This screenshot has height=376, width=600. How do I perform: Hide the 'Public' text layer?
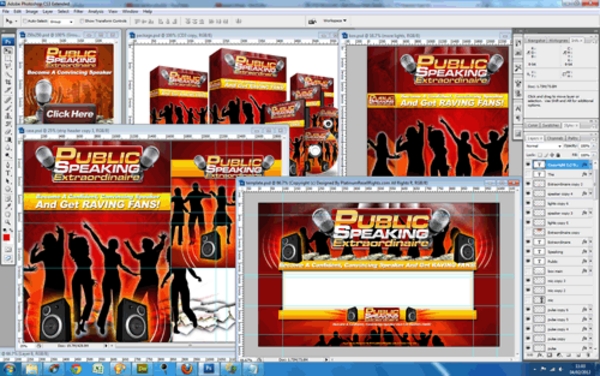[x=528, y=261]
